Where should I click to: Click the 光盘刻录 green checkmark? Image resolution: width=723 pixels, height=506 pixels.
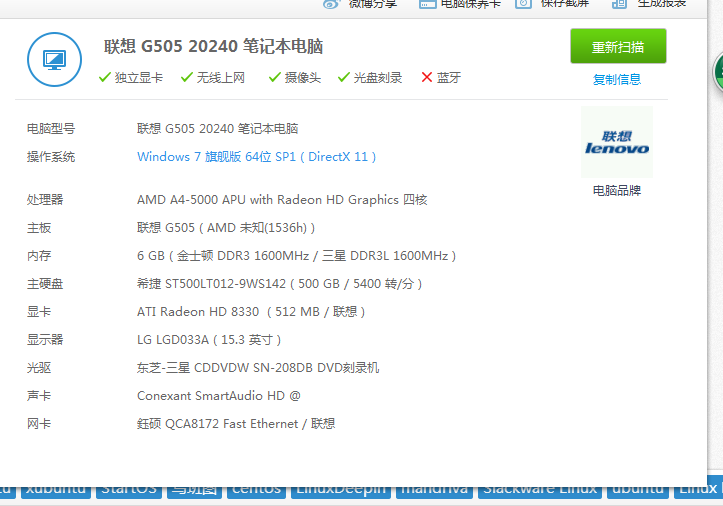tap(344, 77)
